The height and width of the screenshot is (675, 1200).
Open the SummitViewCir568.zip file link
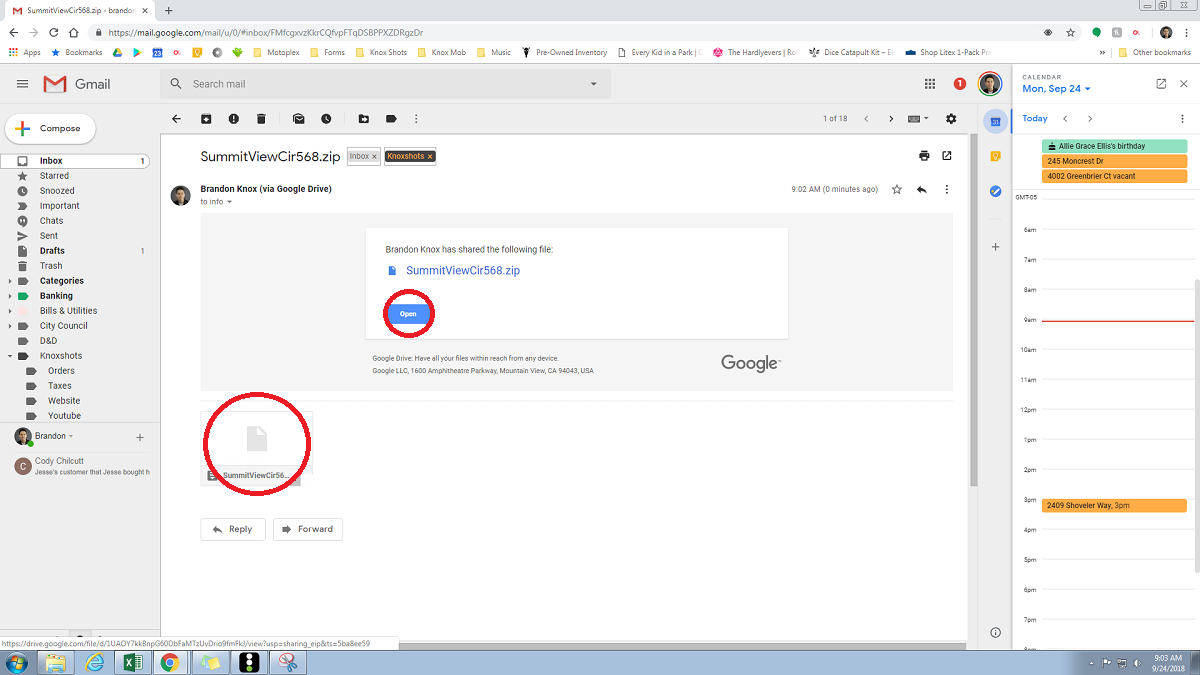pos(462,270)
